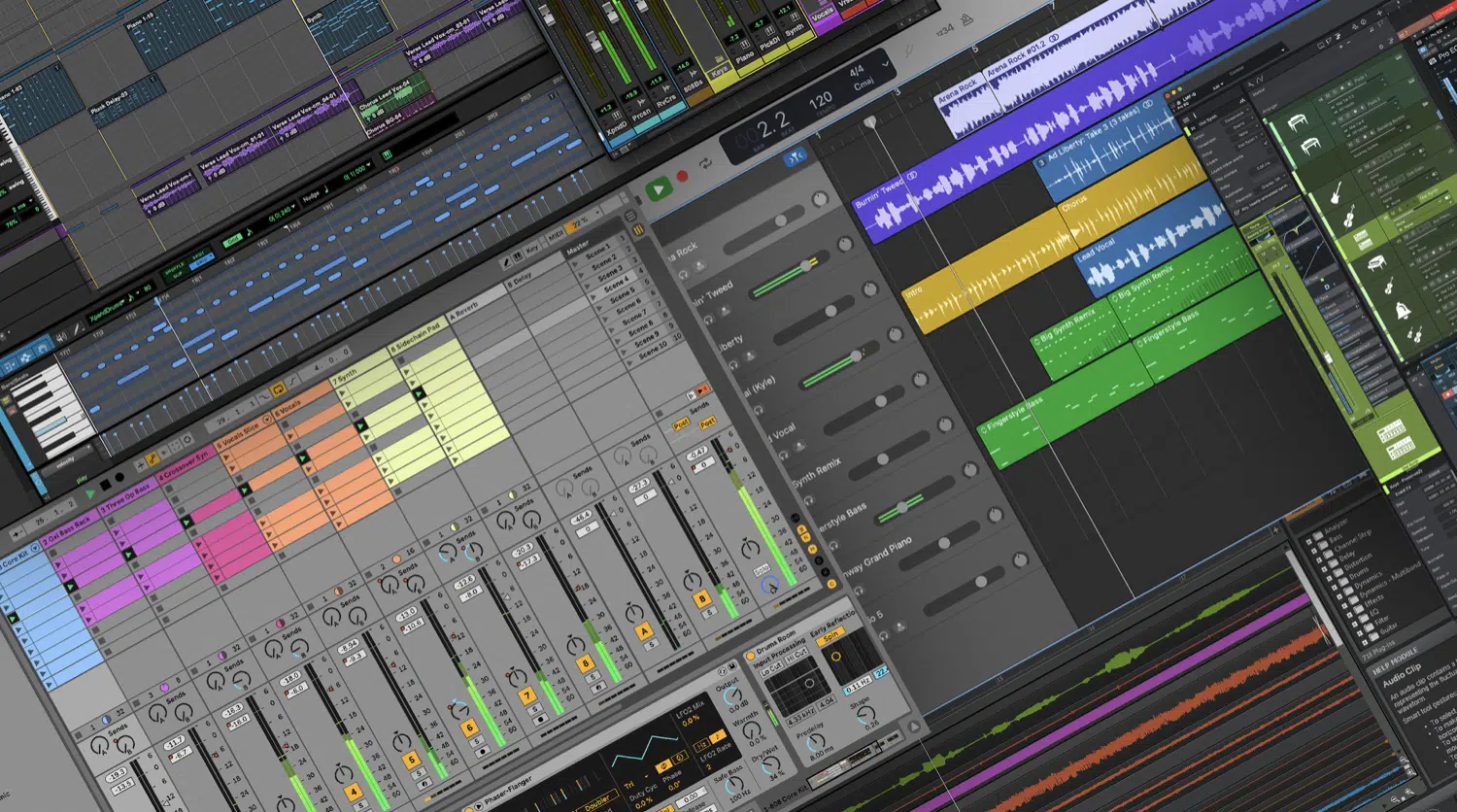This screenshot has width=1457, height=812.
Task: Toggle track 5 activator button
Action: coord(410,761)
